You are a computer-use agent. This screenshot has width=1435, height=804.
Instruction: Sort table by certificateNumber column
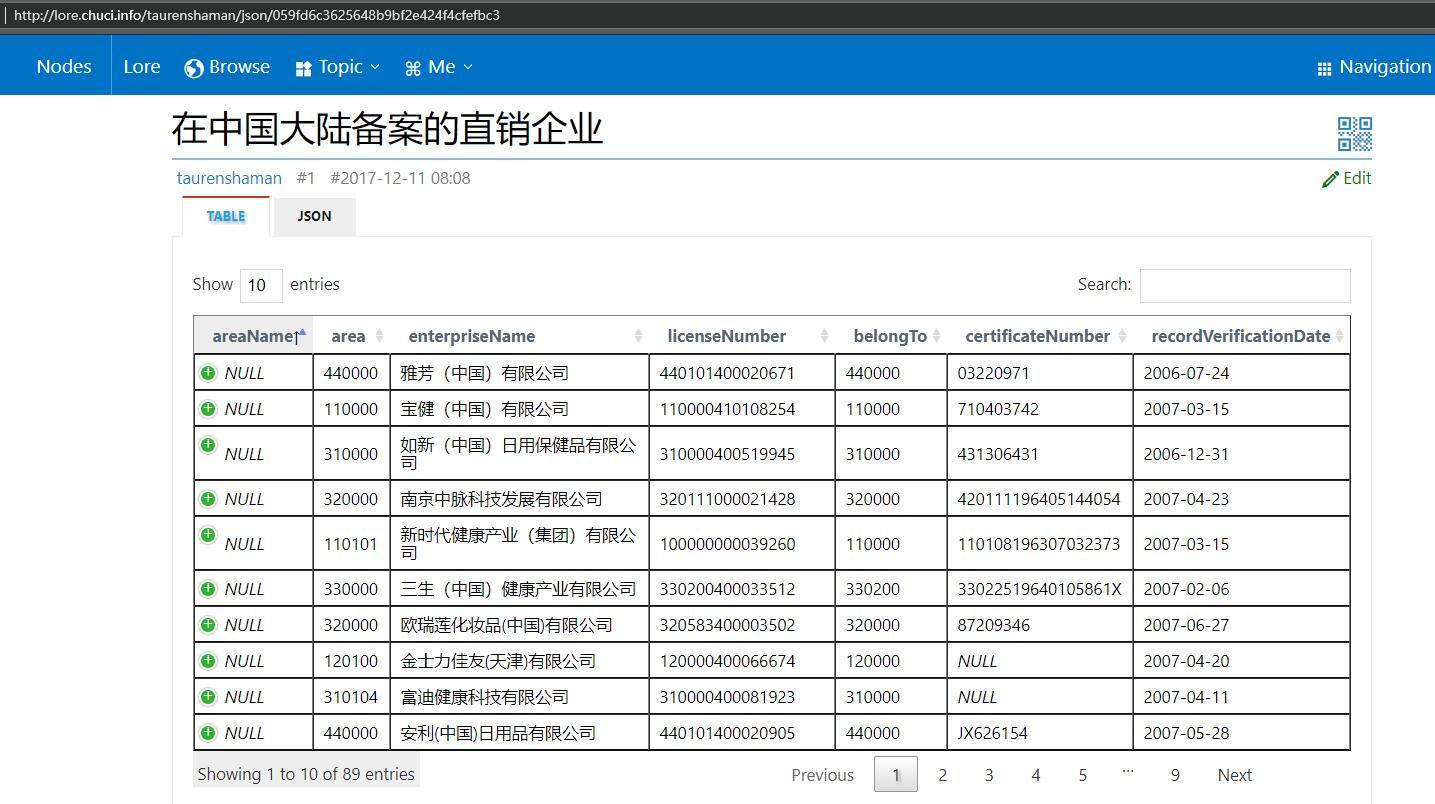pyautogui.click(x=1040, y=336)
